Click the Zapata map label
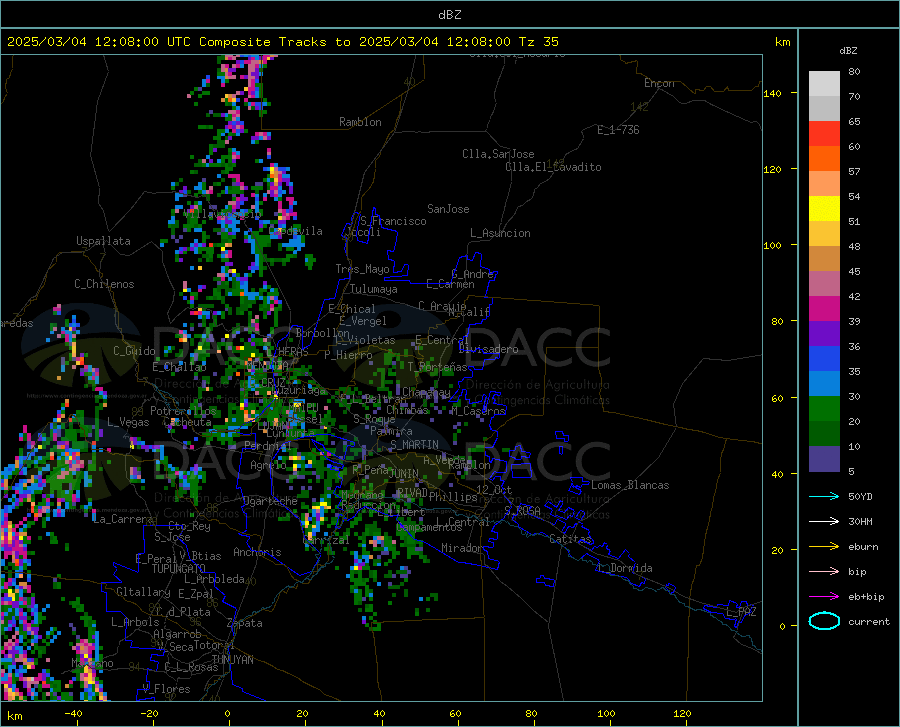The height and width of the screenshot is (727, 900). click(x=245, y=623)
